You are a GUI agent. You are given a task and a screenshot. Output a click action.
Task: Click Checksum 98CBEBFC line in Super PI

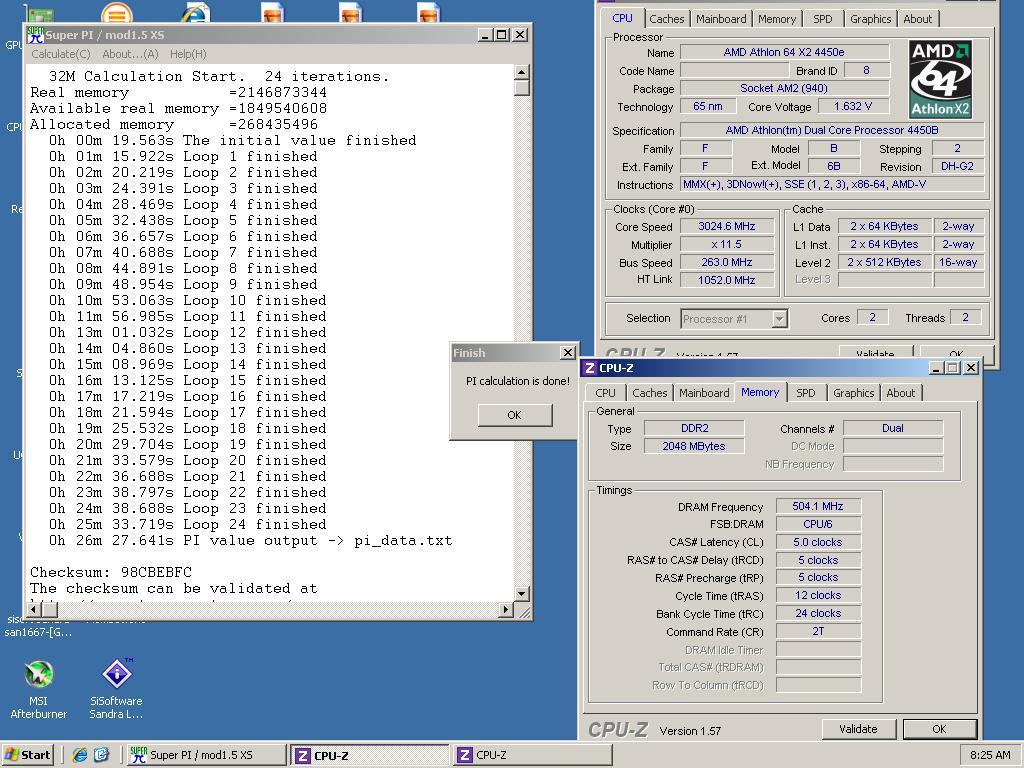[x=111, y=572]
